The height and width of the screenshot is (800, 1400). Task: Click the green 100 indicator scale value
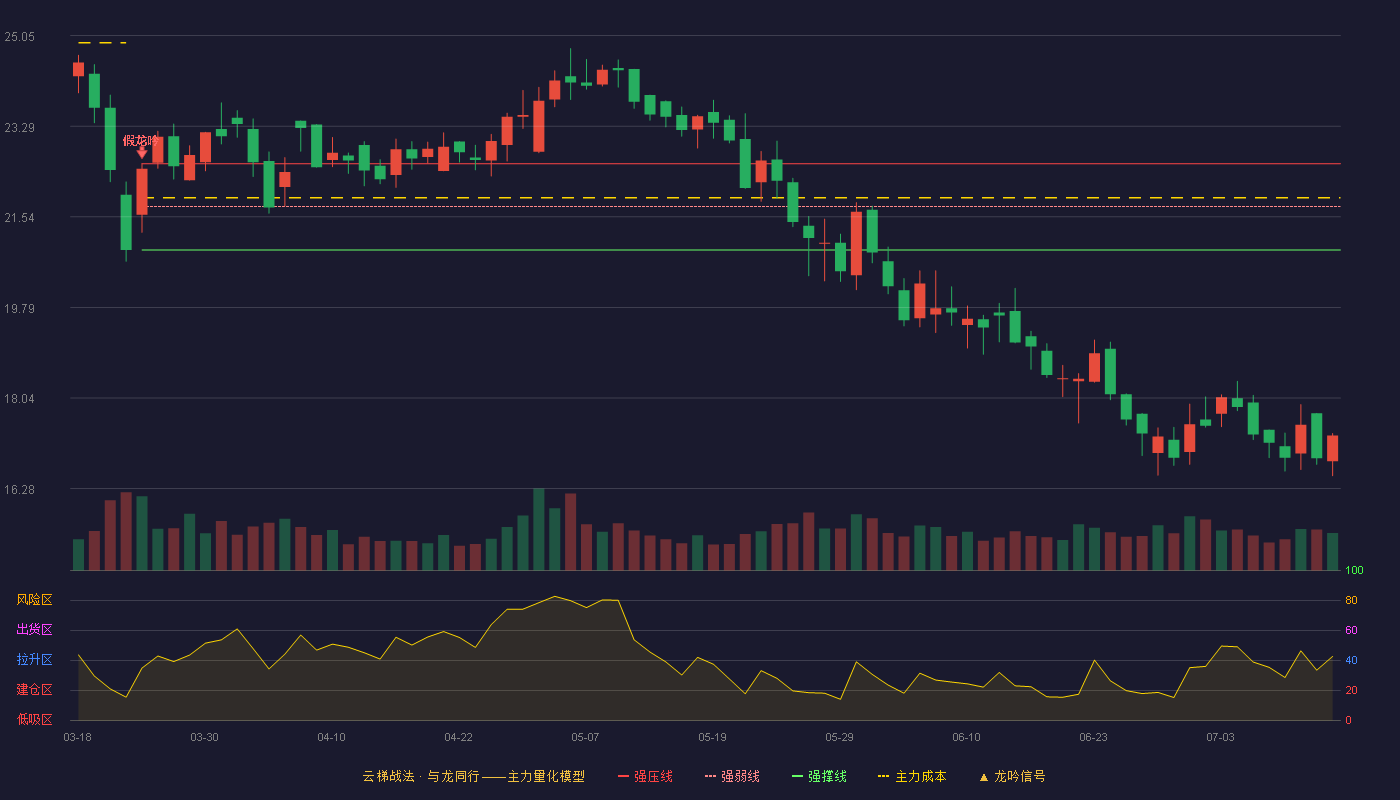coord(1354,571)
